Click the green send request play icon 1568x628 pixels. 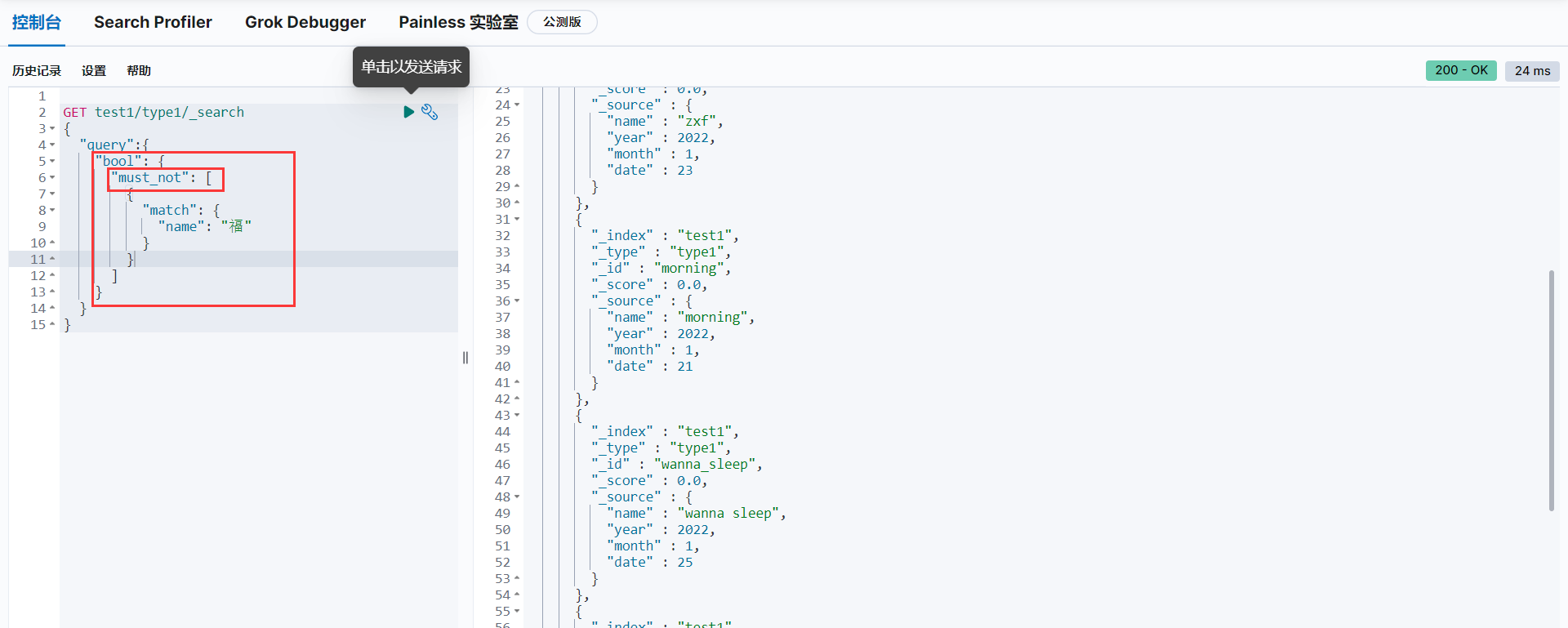click(409, 112)
